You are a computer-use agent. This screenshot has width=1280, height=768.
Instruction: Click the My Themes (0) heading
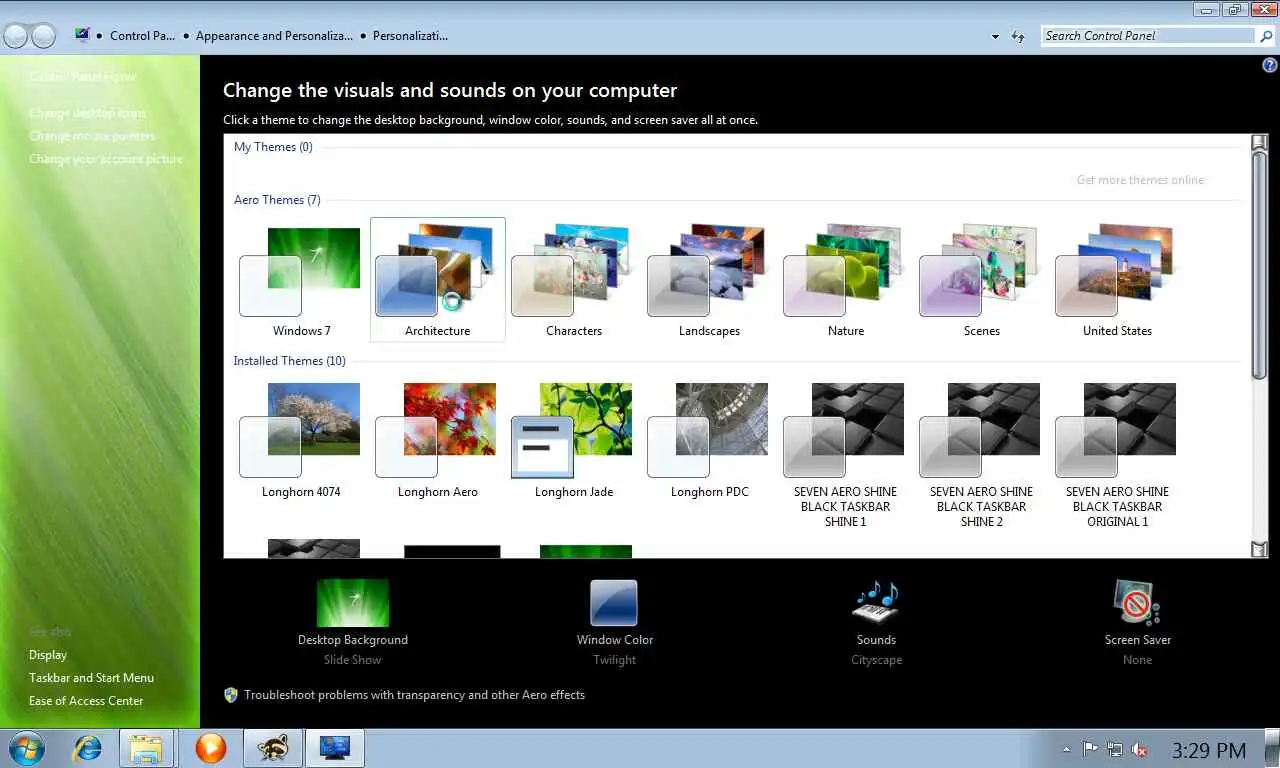[x=273, y=147]
